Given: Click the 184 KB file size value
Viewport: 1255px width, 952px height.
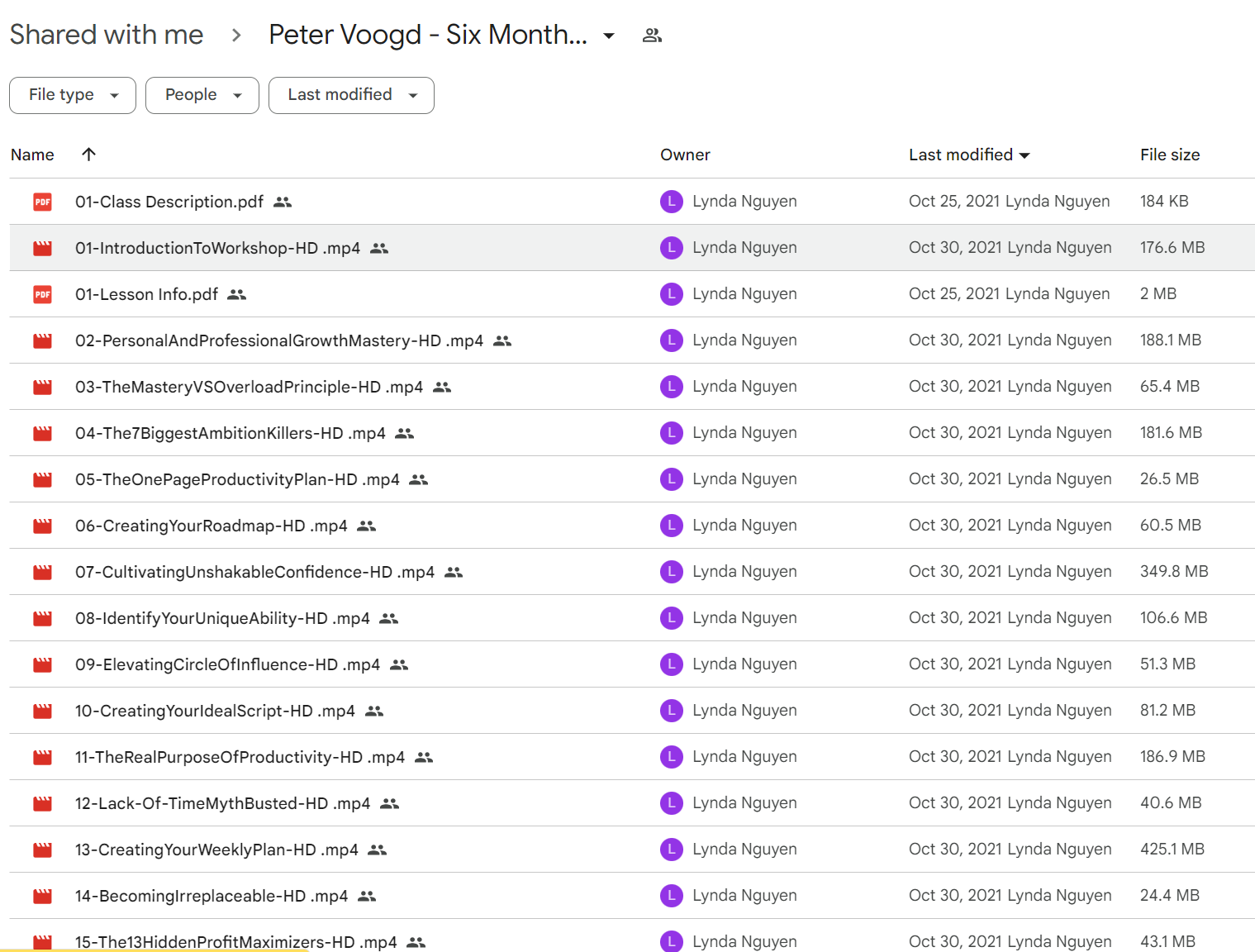Looking at the screenshot, I should point(1164,202).
